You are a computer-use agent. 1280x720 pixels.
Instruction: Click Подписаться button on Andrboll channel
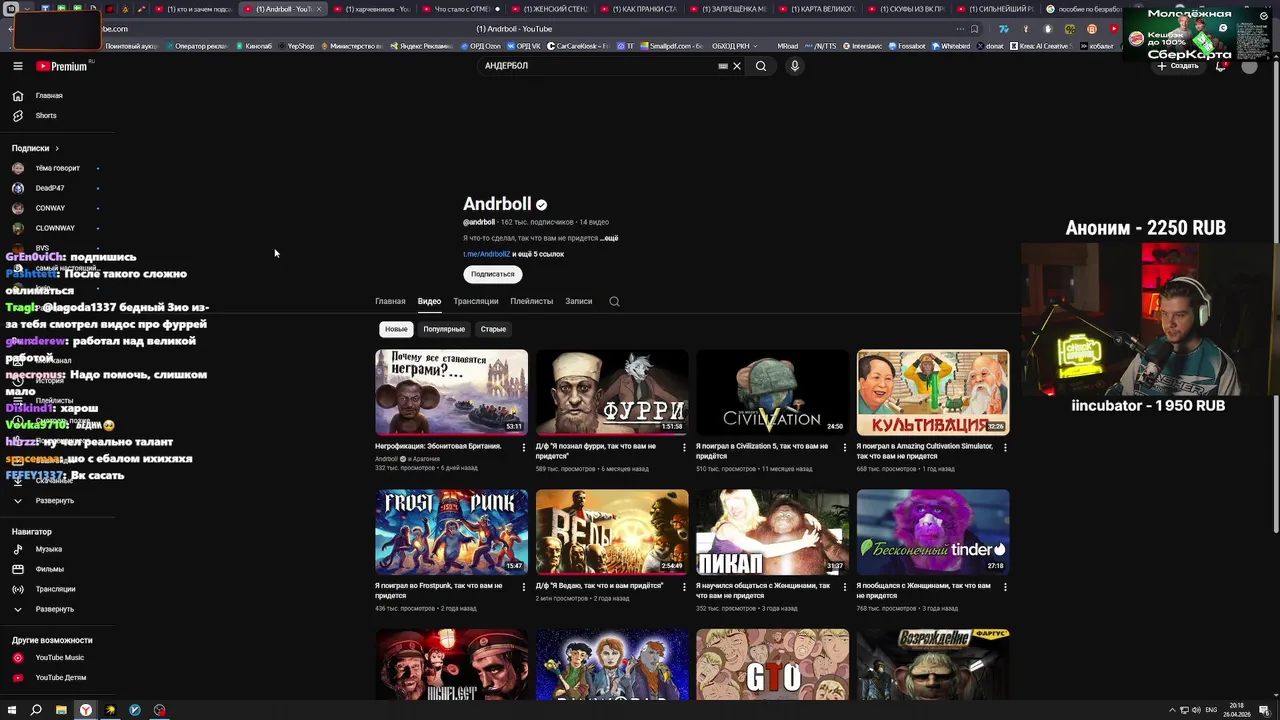coord(492,274)
